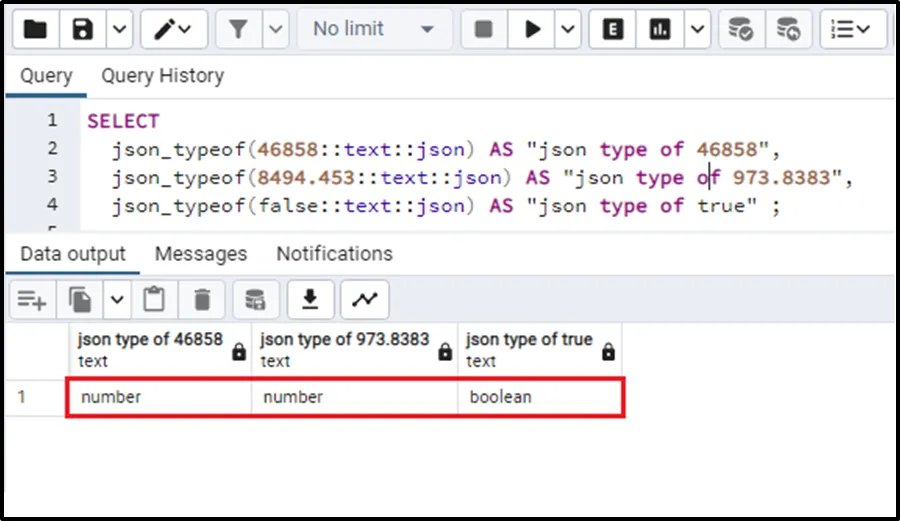Click the Open File folder icon
Screen dimensions: 900x521
tap(35, 30)
